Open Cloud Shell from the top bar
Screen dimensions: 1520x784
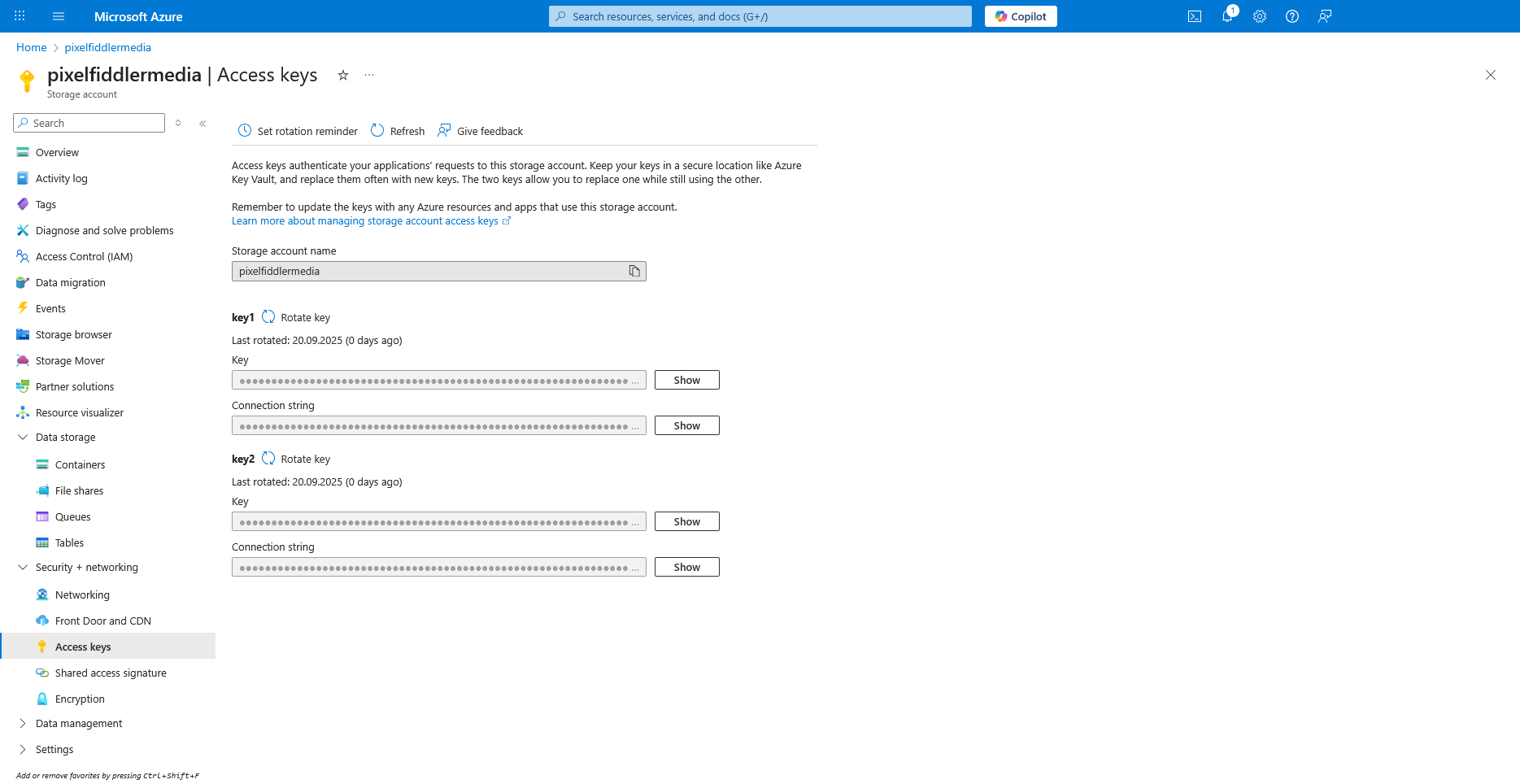1194,16
